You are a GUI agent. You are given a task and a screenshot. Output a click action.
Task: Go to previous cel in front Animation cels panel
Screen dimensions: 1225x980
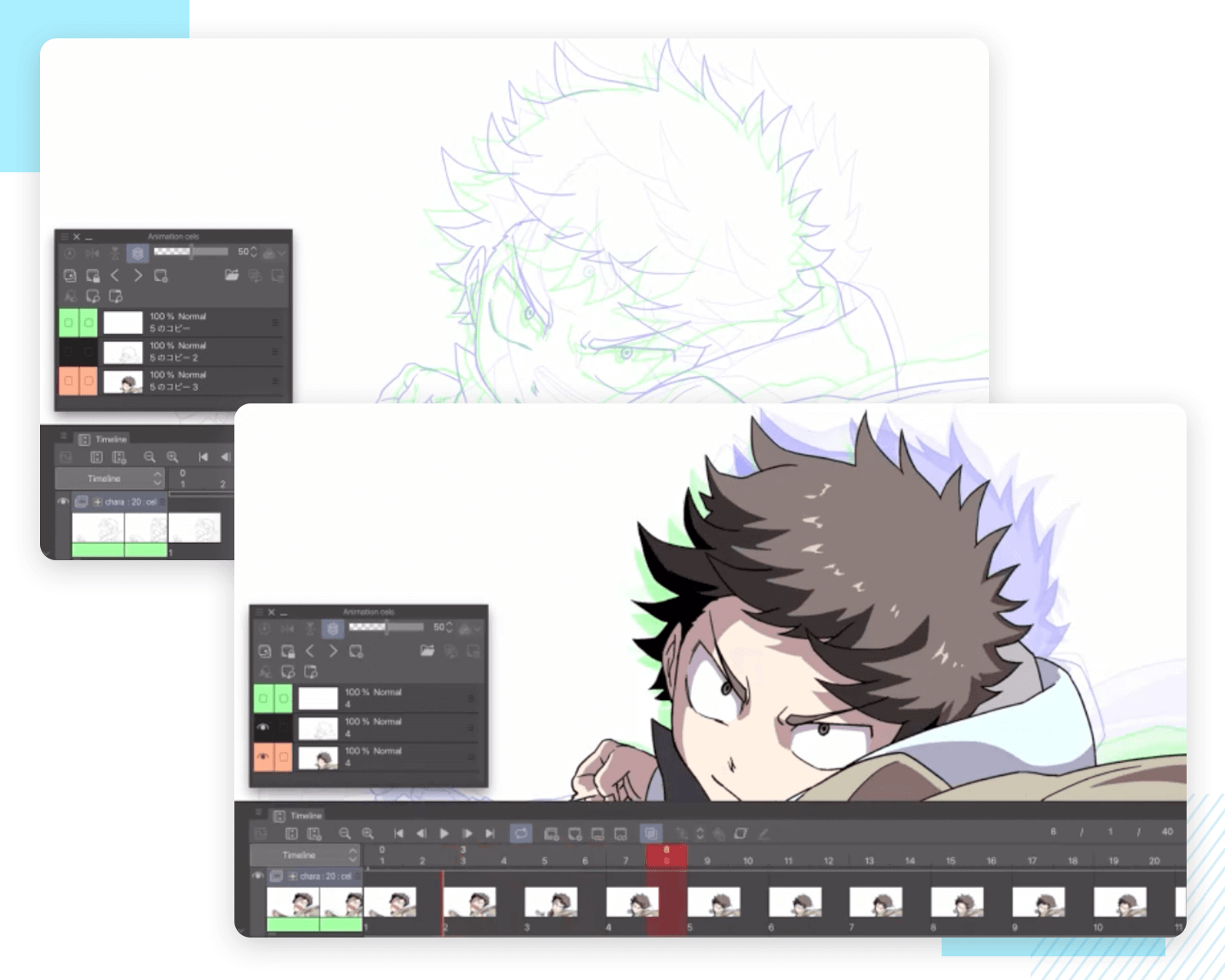tap(310, 651)
